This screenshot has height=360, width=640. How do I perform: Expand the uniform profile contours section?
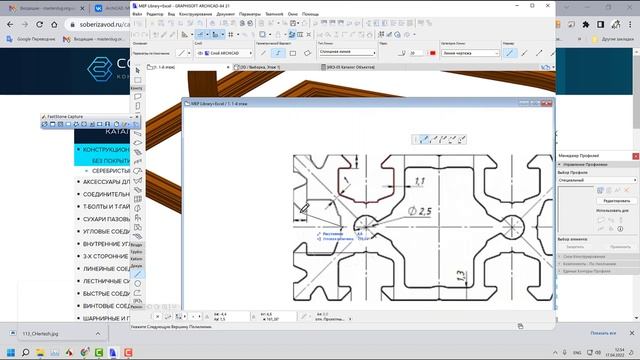(597, 271)
